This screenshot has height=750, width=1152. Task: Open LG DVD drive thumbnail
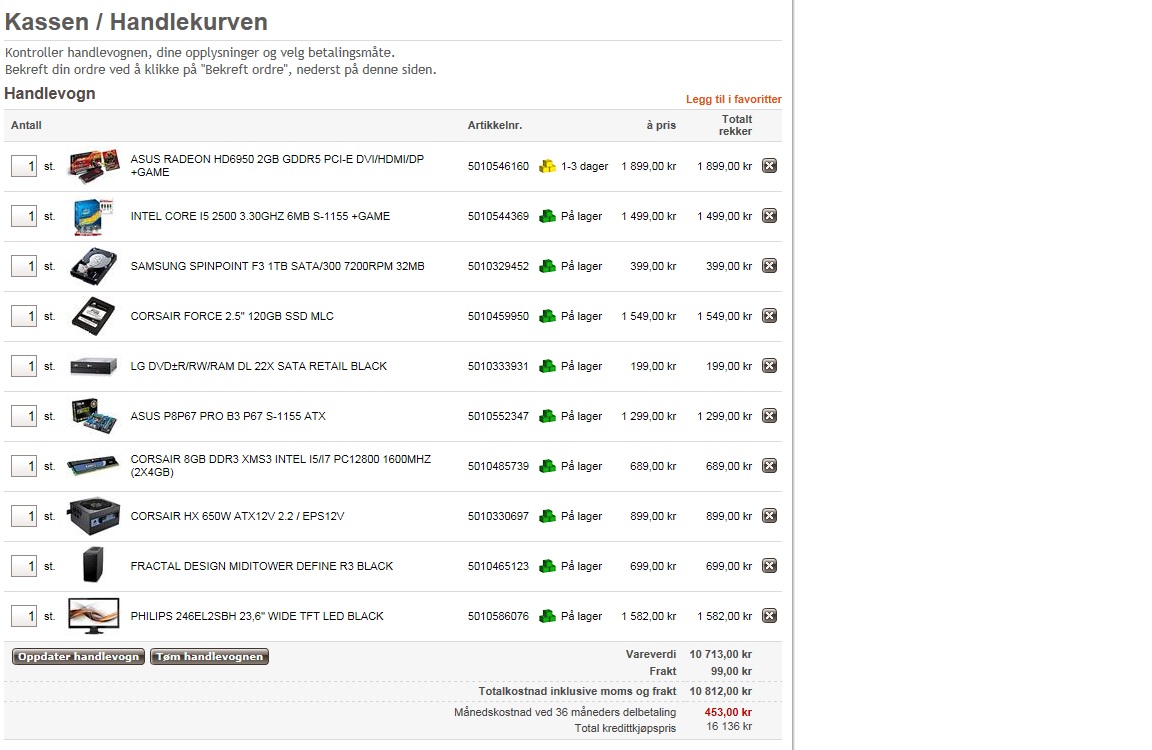pos(93,366)
